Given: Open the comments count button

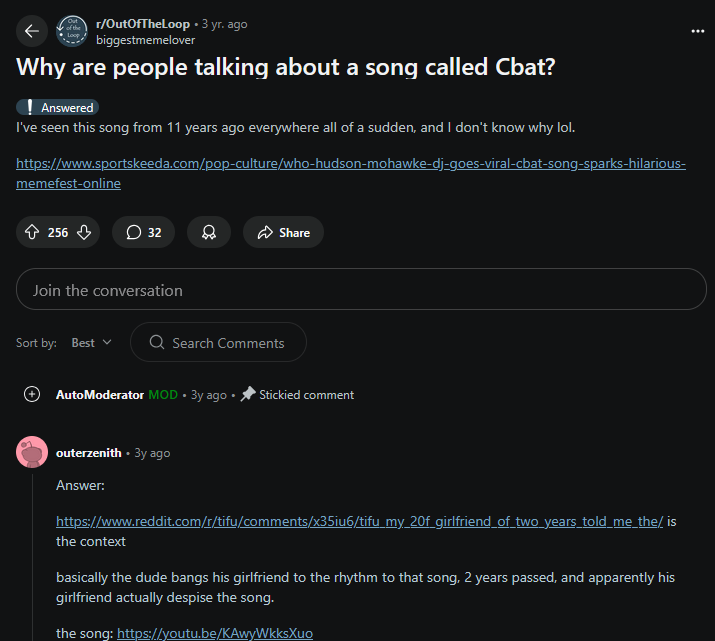Looking at the screenshot, I should point(143,232).
